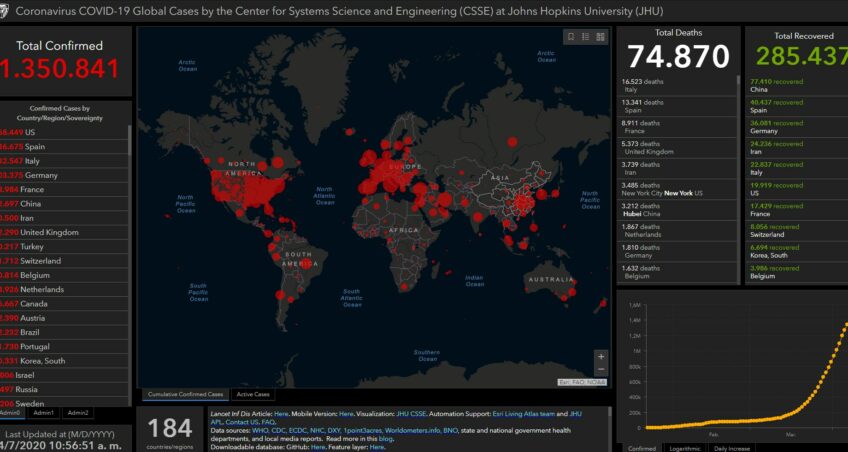Image resolution: width=848 pixels, height=452 pixels.
Task: Click the Hubei China deaths entry
Action: point(677,210)
